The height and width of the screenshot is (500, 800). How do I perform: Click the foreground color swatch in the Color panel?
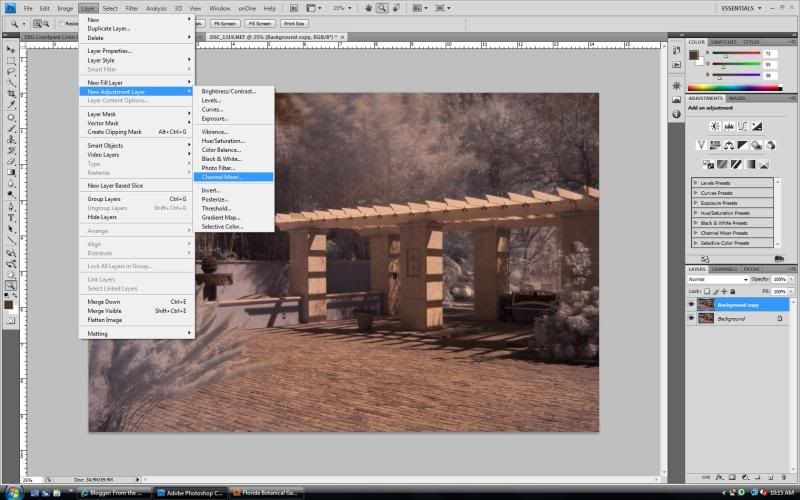[694, 55]
